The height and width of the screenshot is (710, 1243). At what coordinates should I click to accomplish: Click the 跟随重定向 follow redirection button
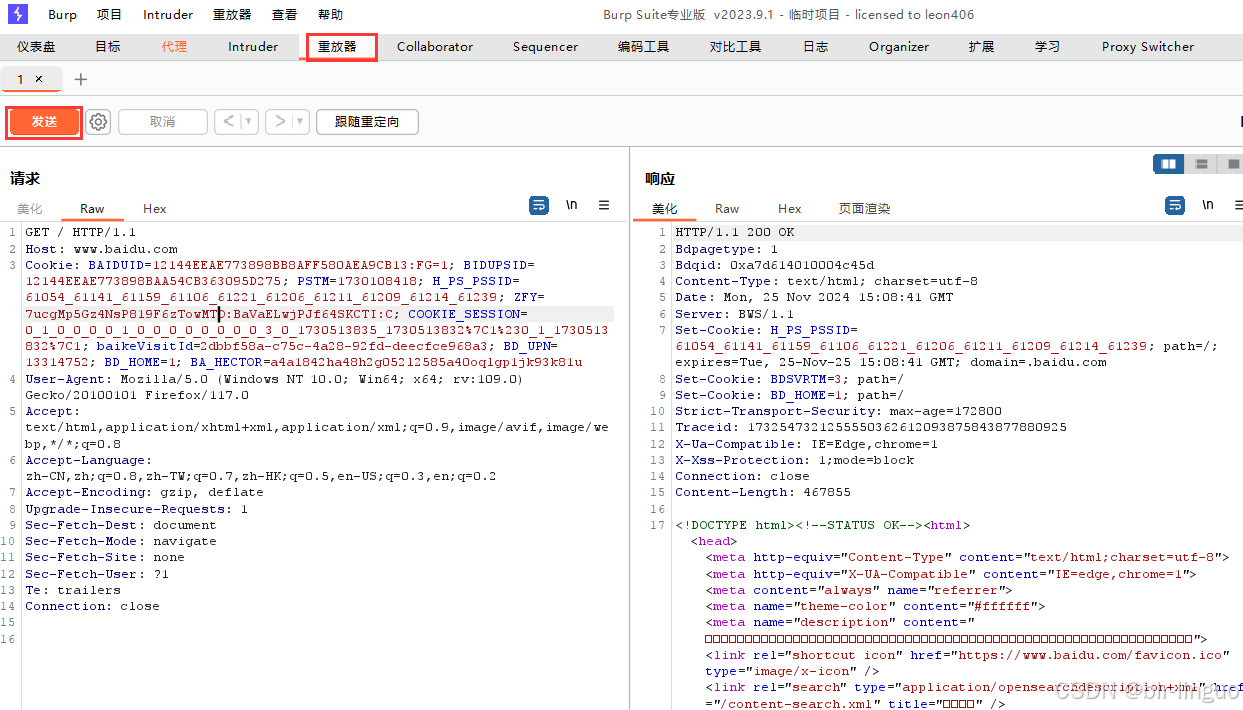[x=367, y=122]
